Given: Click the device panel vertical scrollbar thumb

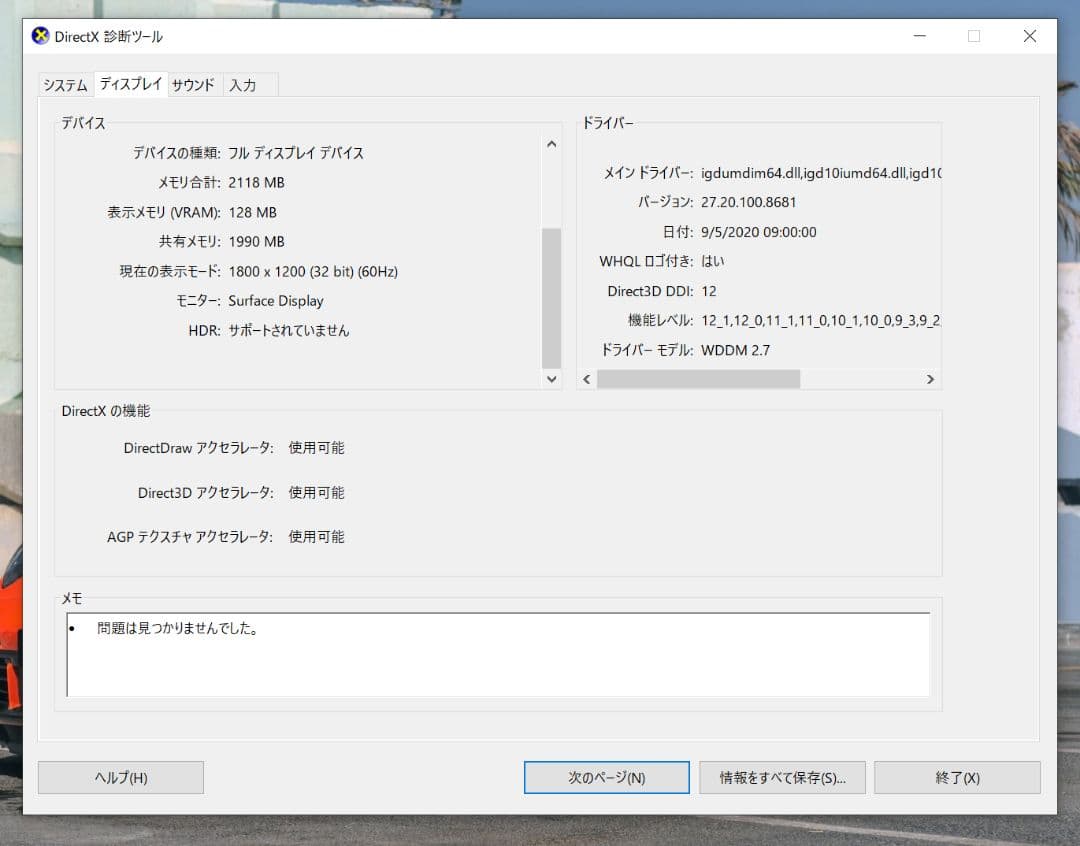Looking at the screenshot, I should [x=551, y=298].
